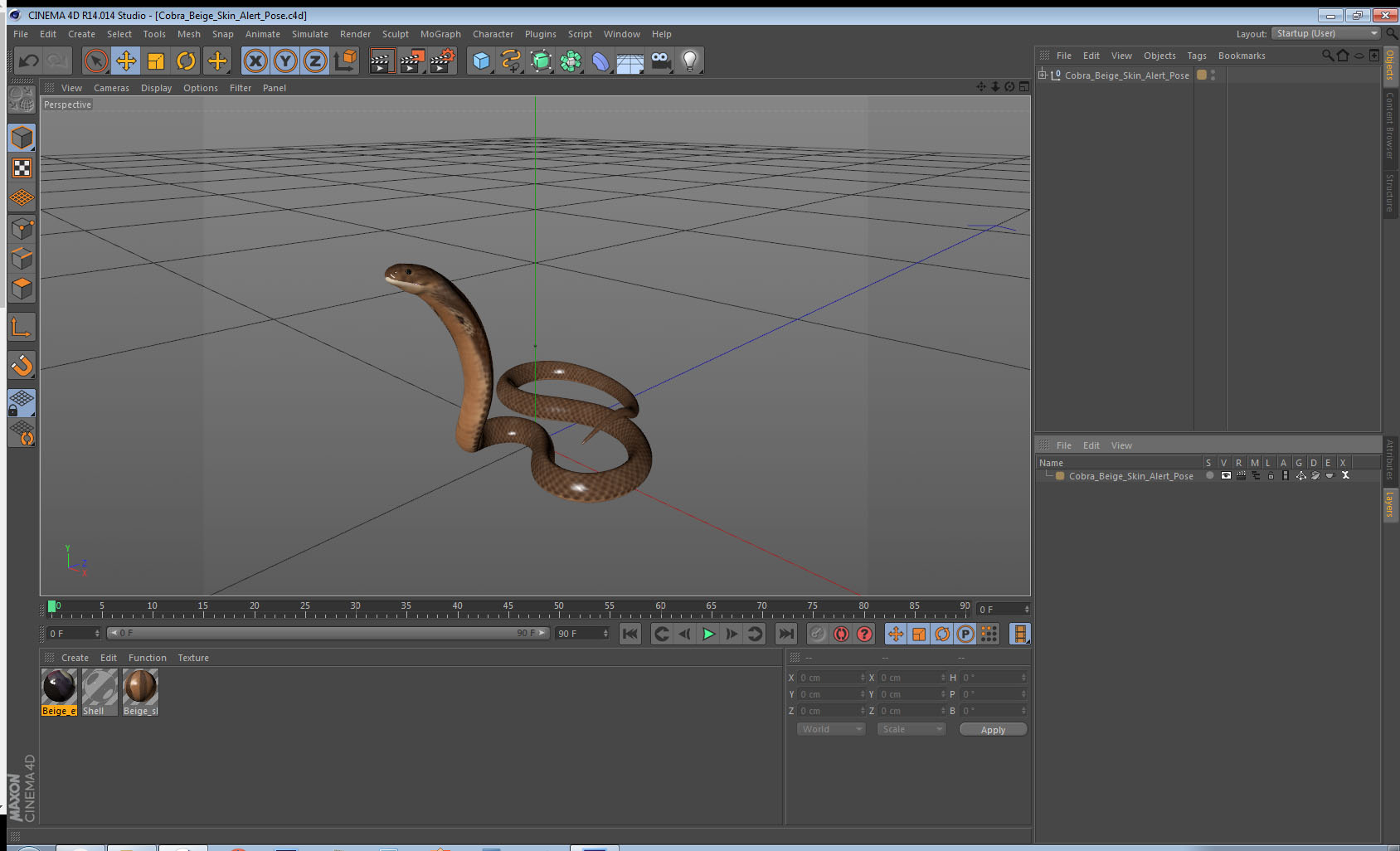Click the Apply button
The height and width of the screenshot is (851, 1400).
(x=993, y=730)
